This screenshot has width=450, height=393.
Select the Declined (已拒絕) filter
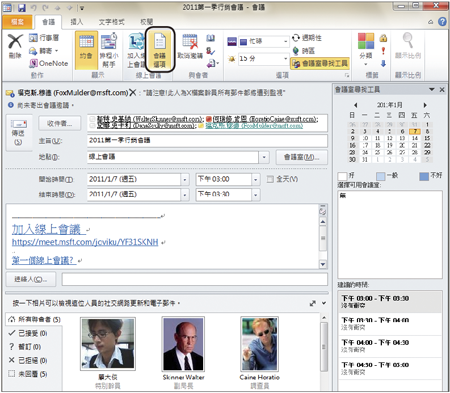point(28,360)
